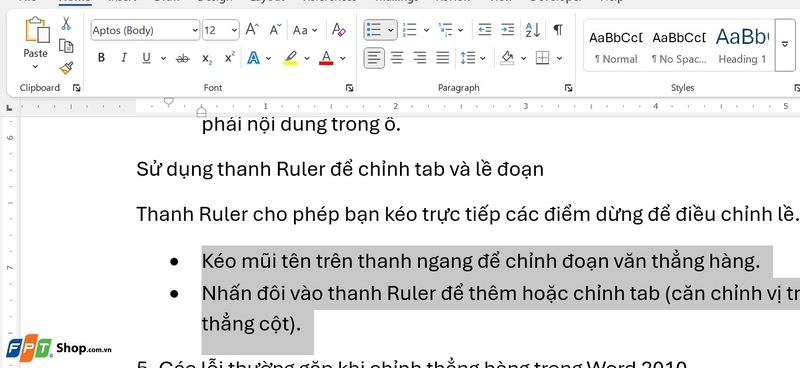This screenshot has width=800, height=368.
Task: Expand the Styles gallery
Action: [x=785, y=45]
